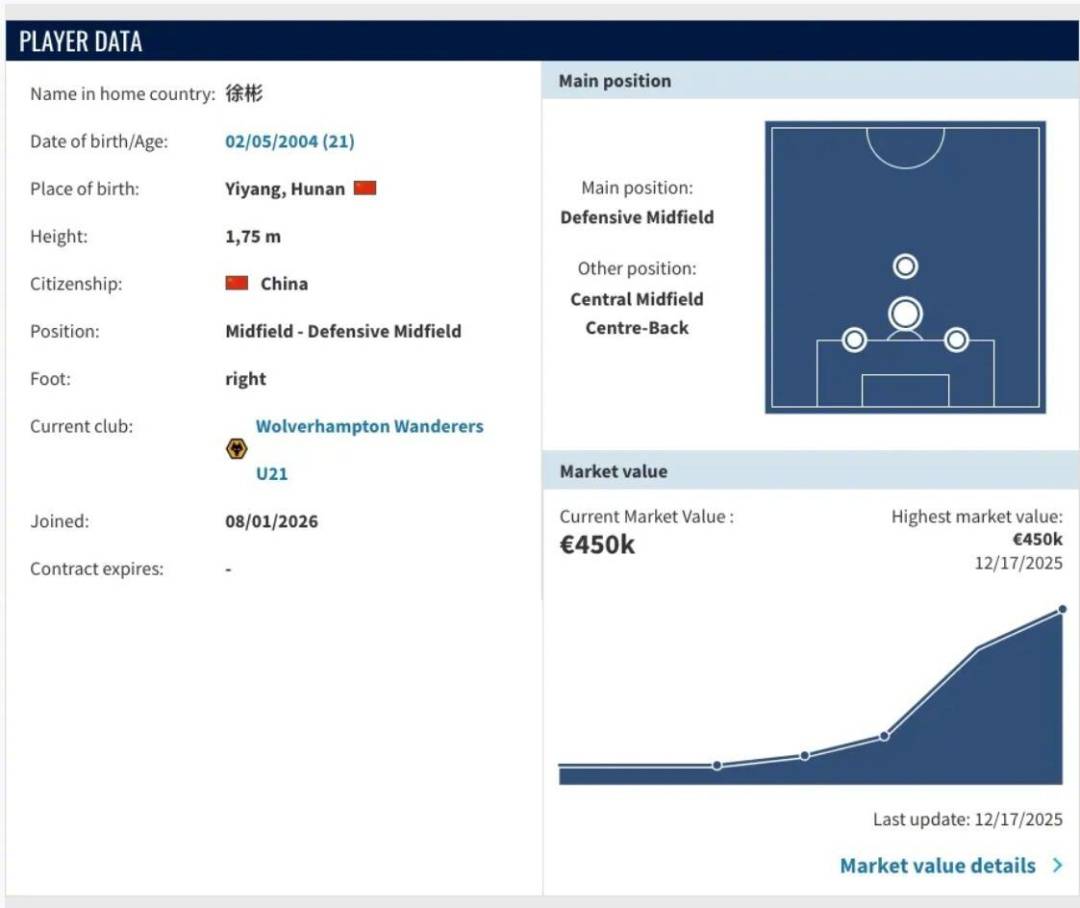Expand Market value details chevron arrow
Image resolution: width=1080 pixels, height=908 pixels.
coord(1058,866)
